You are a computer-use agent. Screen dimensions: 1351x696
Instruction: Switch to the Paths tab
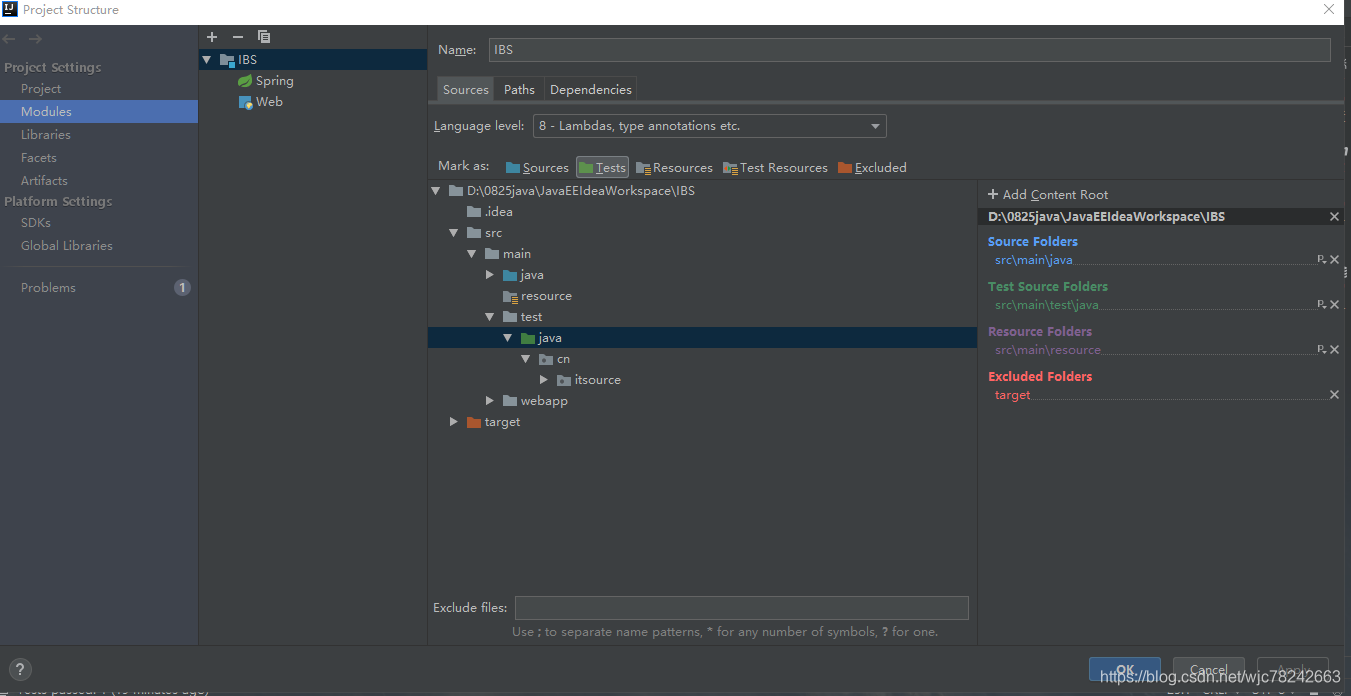[518, 88]
